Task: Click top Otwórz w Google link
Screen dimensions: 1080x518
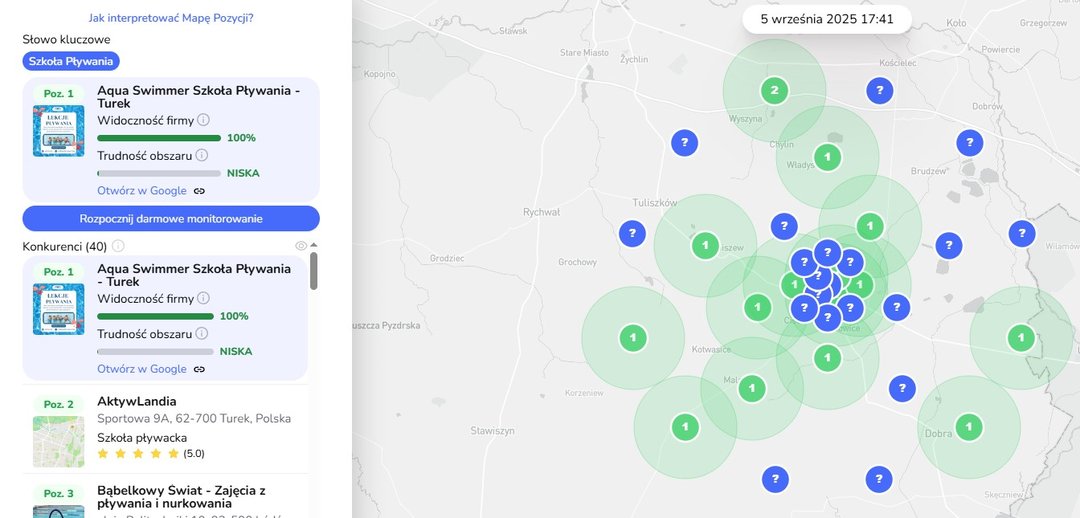Action: 141,191
